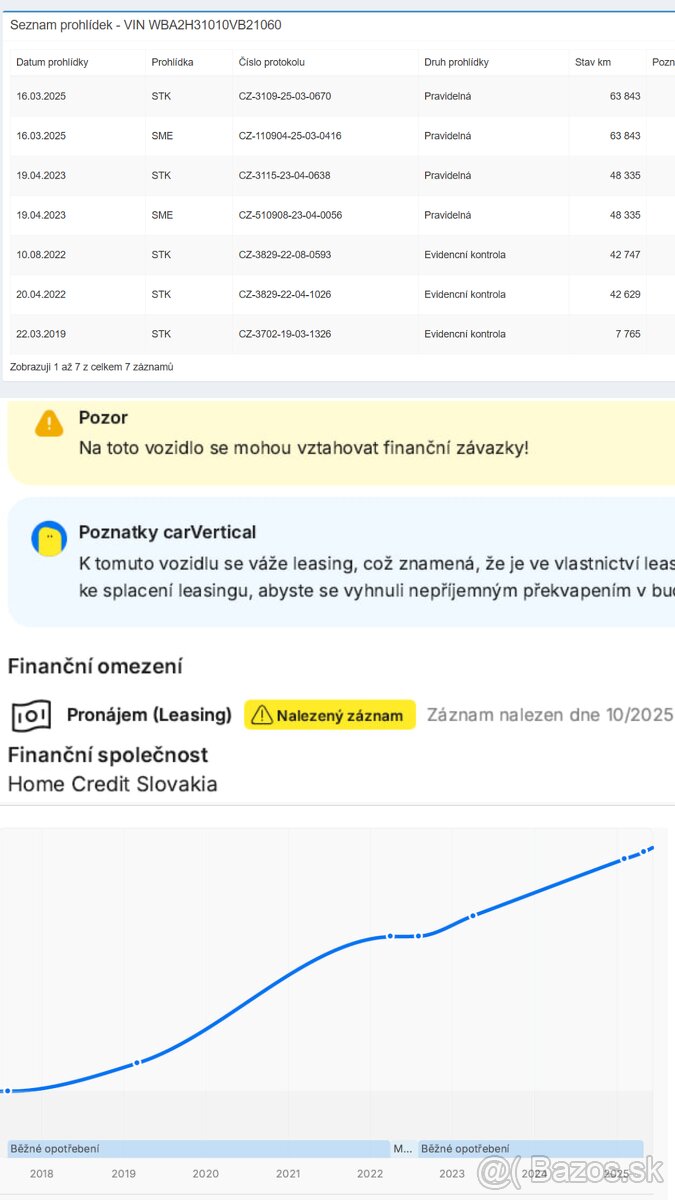Select the yellow Nalezený záznam badge
Viewport: 675px width, 1200px height.
(329, 714)
